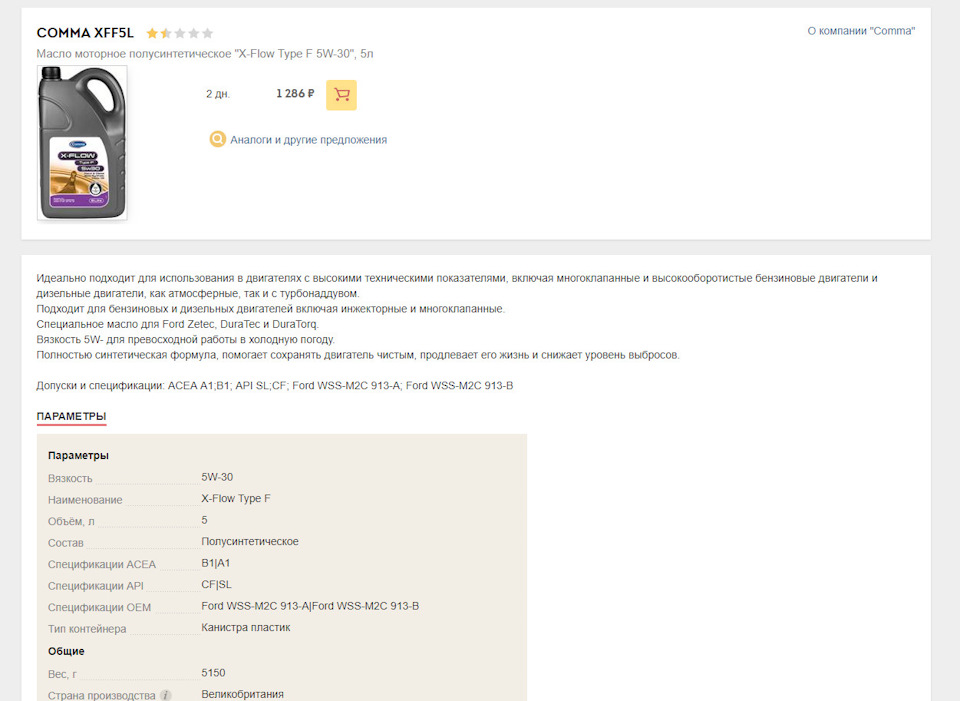
Task: Open Аналоги и другие предложения link
Action: [x=309, y=140]
